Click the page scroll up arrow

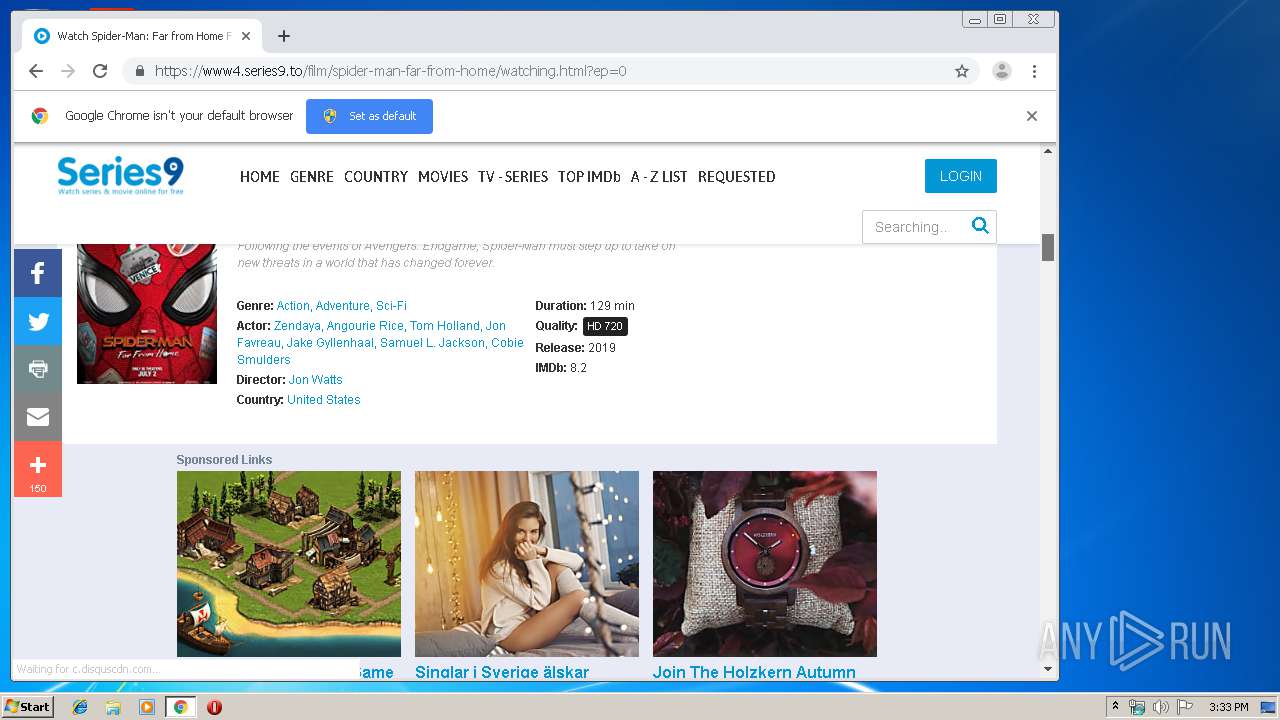click(x=1048, y=152)
